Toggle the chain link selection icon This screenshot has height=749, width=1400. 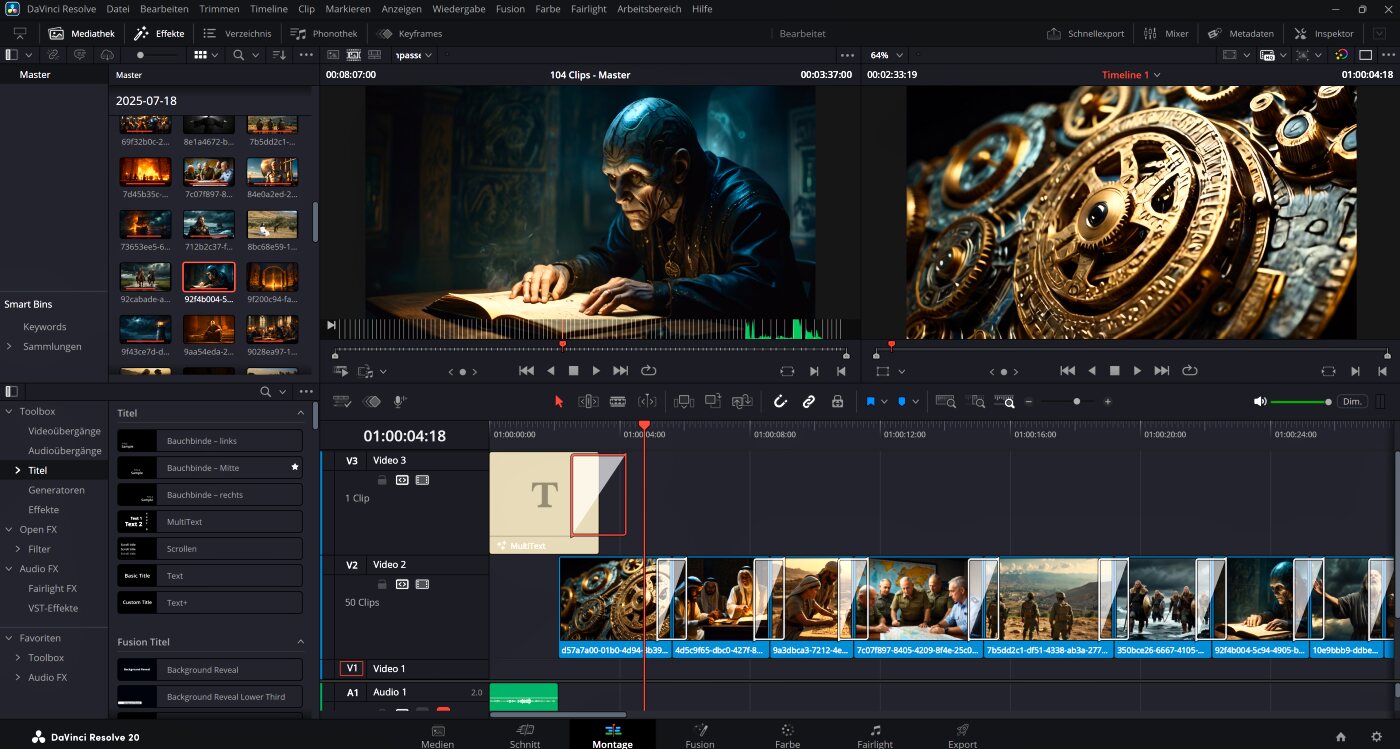click(809, 401)
